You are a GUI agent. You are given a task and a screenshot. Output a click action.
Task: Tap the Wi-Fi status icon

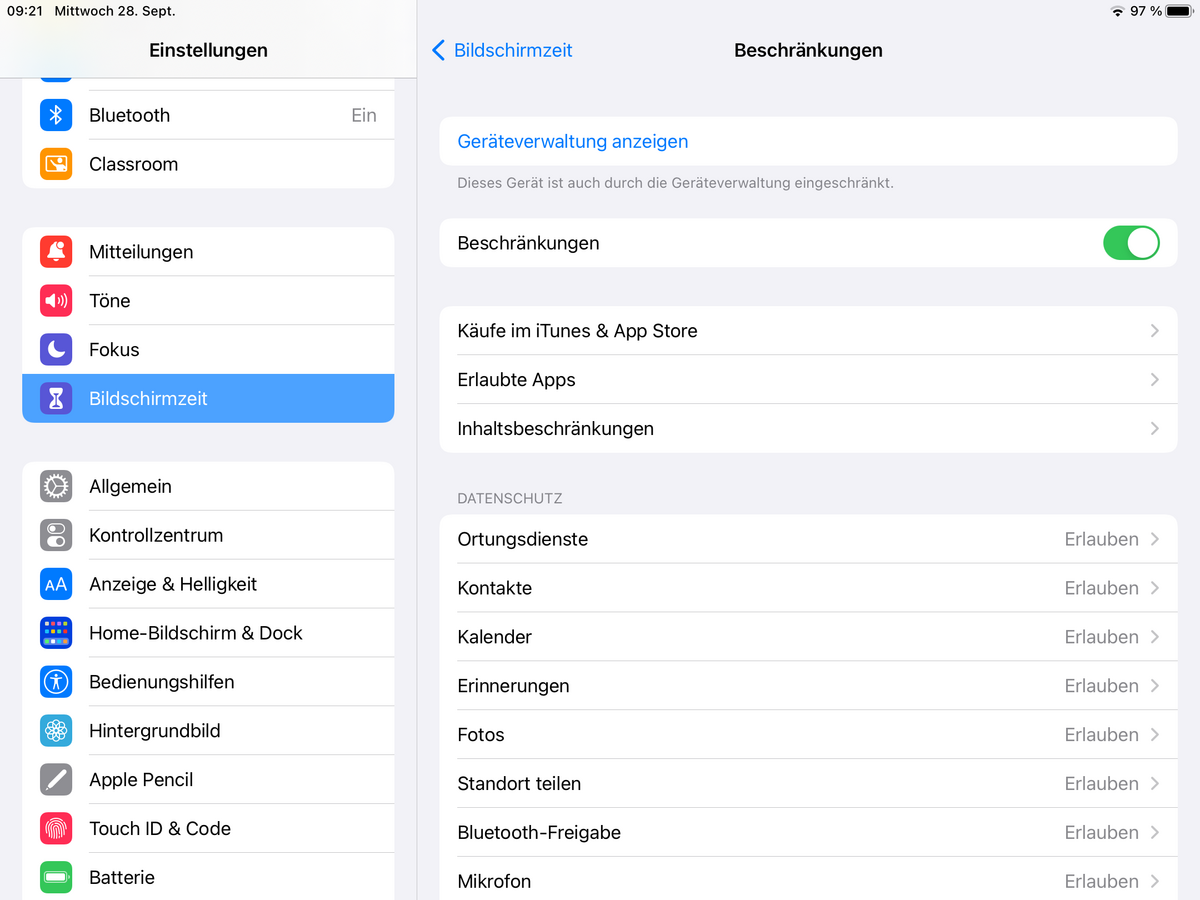pyautogui.click(x=1117, y=11)
